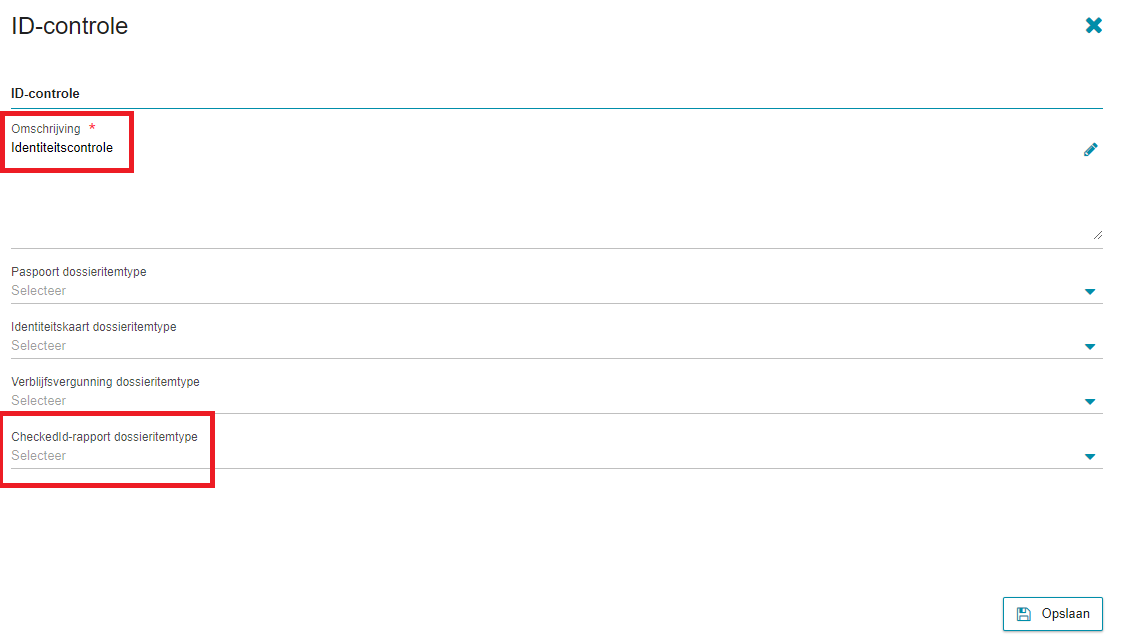Screen dimensions: 1128x644
Task: Click empty area of the Omschrijving textarea
Action: click(x=556, y=201)
